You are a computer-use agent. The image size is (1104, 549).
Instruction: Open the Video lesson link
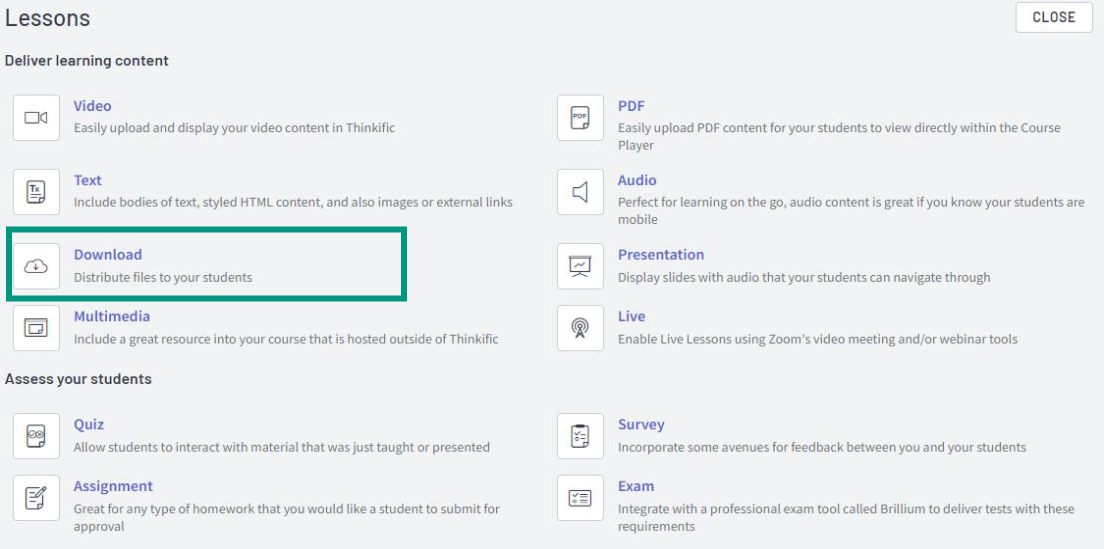[92, 106]
